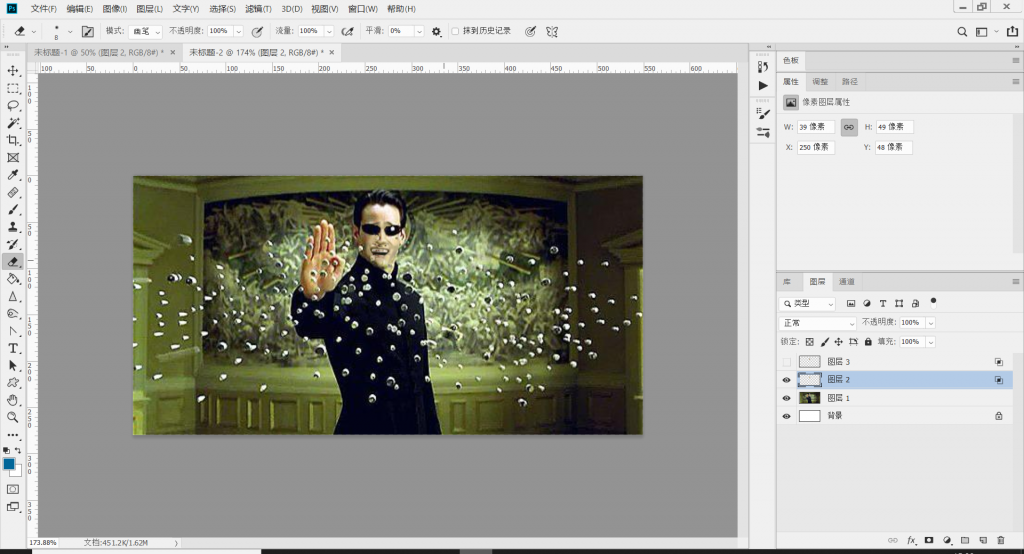Hide layer 图层 1 visibility eye
This screenshot has width=1024, height=554.
click(x=786, y=398)
